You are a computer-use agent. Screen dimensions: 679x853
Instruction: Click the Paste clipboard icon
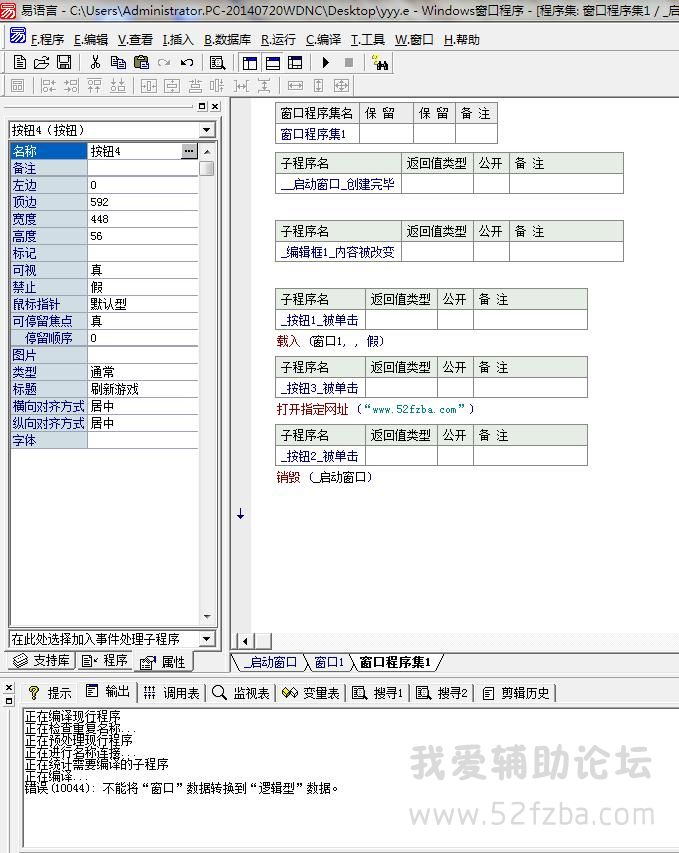click(x=141, y=62)
